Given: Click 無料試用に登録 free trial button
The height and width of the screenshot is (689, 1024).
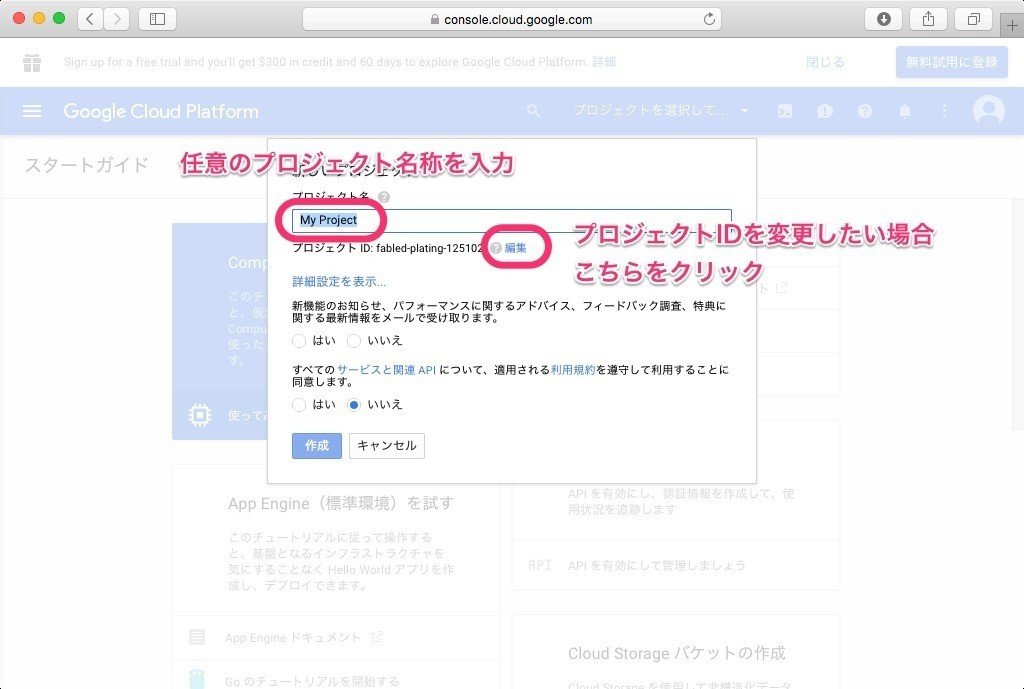Looking at the screenshot, I should coord(952,63).
